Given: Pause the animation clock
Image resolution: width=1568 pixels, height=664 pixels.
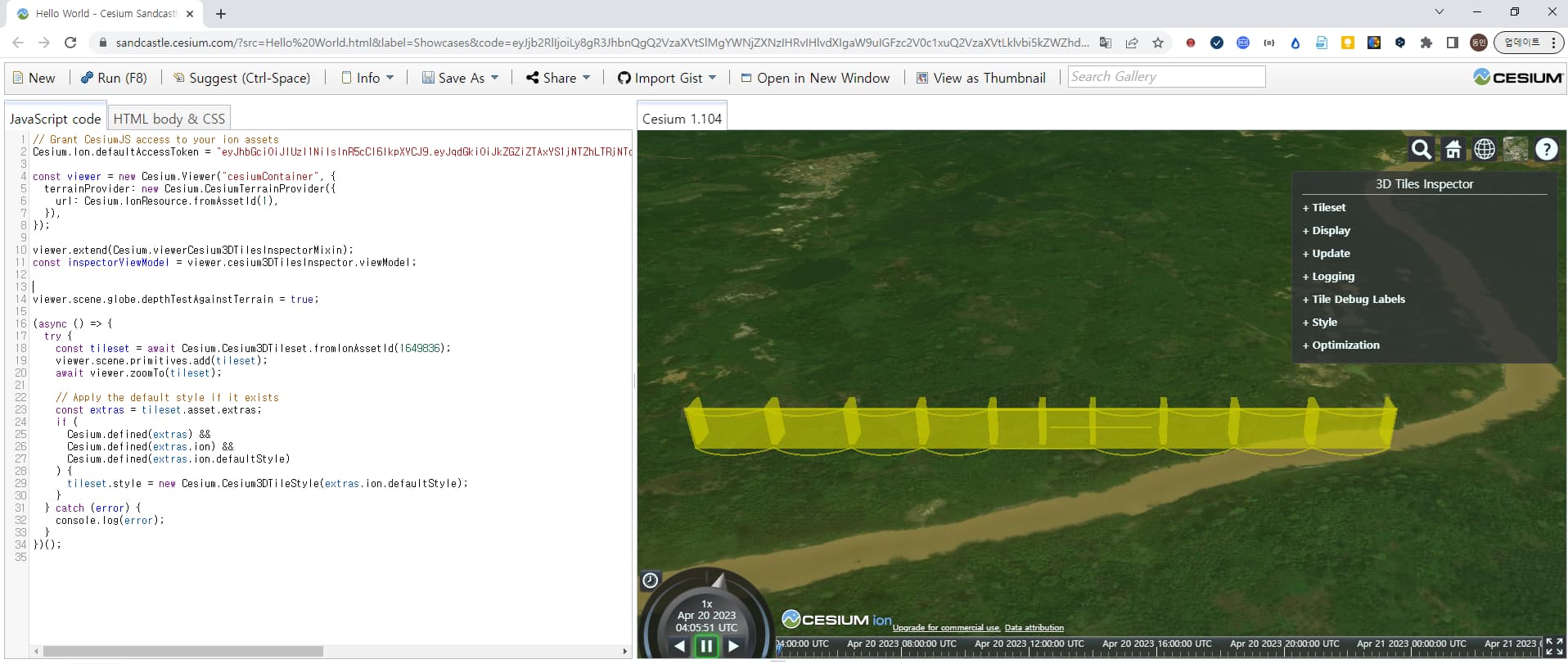Looking at the screenshot, I should click(706, 646).
